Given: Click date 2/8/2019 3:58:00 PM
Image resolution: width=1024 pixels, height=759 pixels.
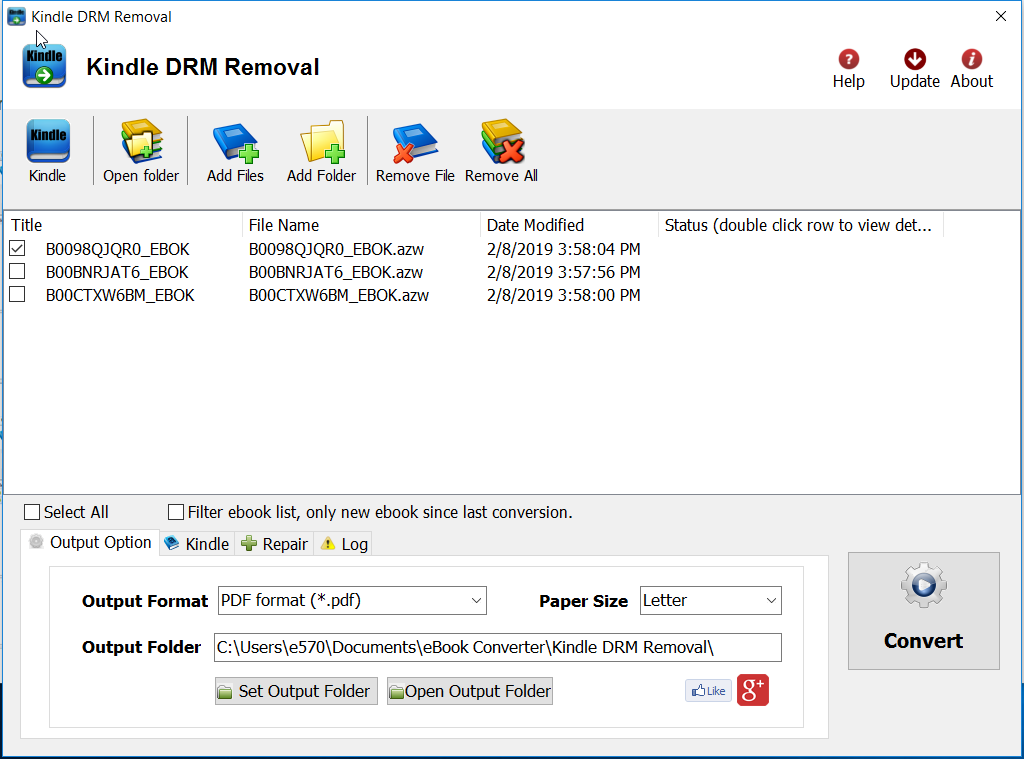Looking at the screenshot, I should 564,295.
